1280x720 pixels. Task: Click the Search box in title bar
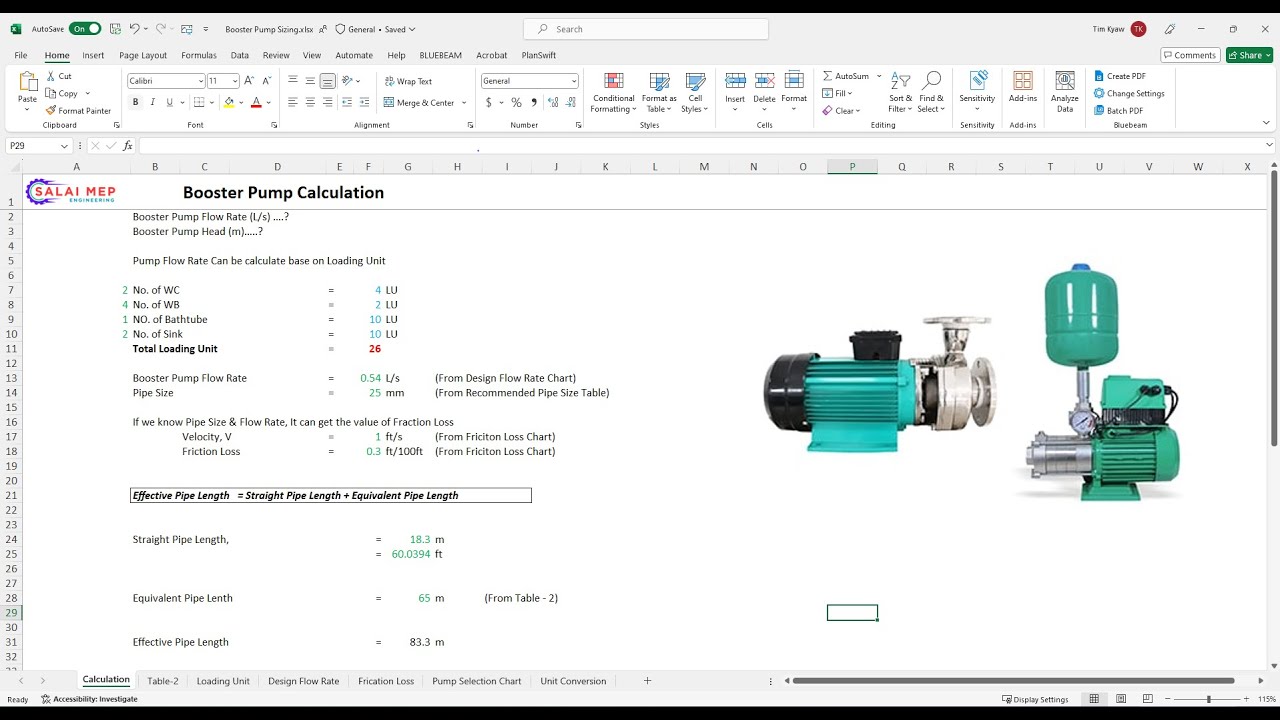[646, 29]
